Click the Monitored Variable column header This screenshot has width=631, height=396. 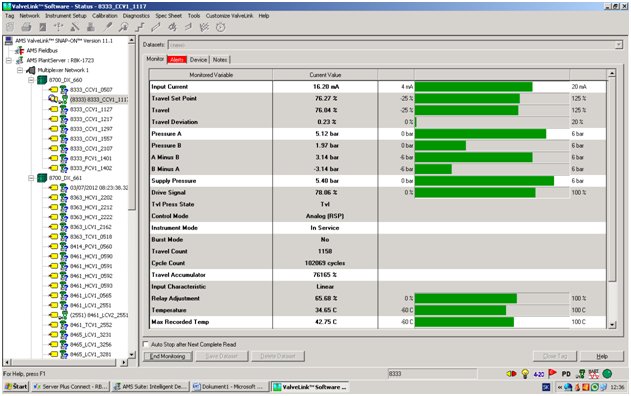tap(211, 75)
